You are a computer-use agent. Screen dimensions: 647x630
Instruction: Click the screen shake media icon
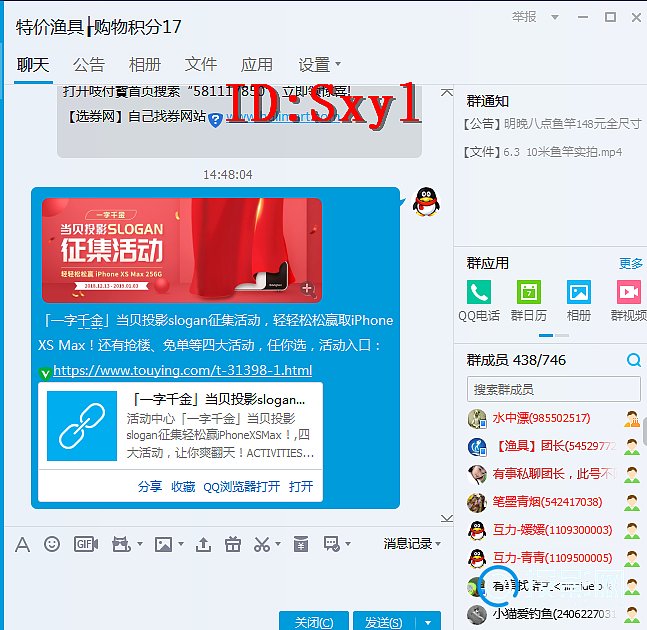tap(121, 544)
